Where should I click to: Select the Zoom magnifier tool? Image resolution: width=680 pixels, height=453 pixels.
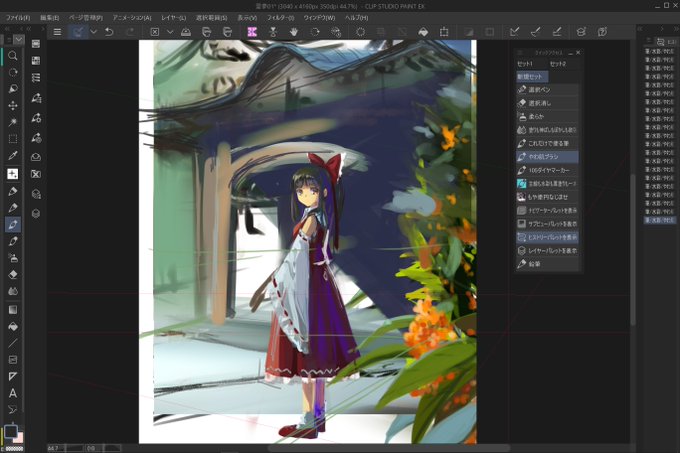click(x=13, y=55)
